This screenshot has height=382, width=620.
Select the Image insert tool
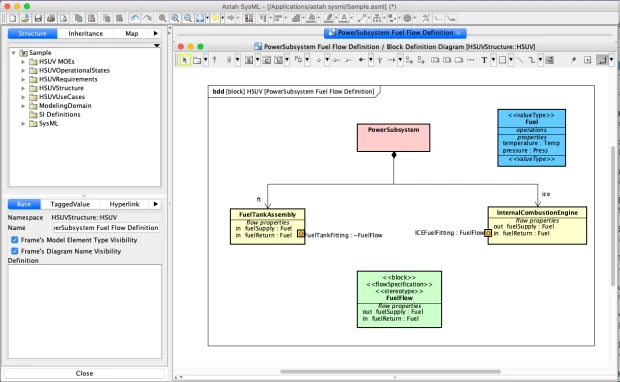[x=549, y=60]
